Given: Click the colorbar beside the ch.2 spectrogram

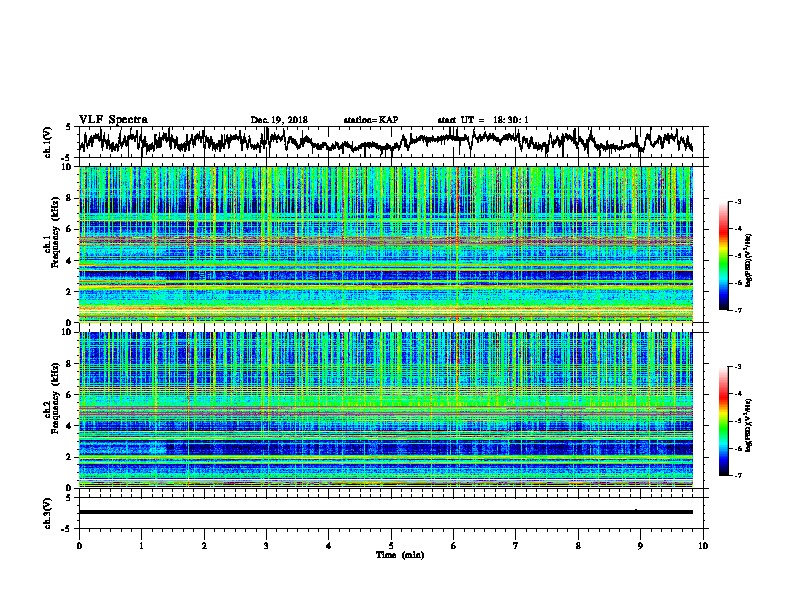Looking at the screenshot, I should point(723,421).
